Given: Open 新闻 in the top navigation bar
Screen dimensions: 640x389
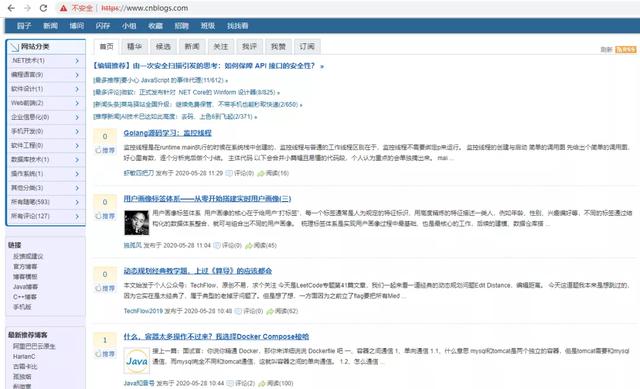Looking at the screenshot, I should coord(50,26).
